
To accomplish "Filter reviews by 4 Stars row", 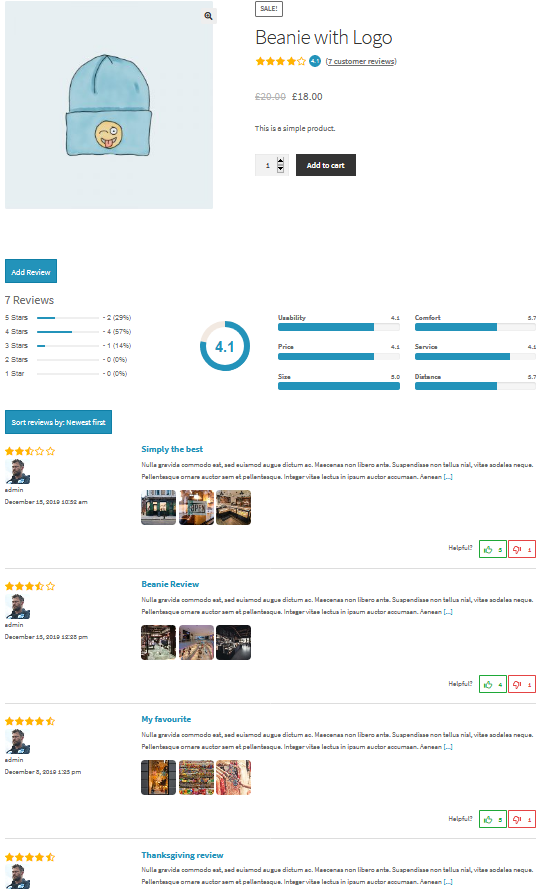I will (x=68, y=332).
